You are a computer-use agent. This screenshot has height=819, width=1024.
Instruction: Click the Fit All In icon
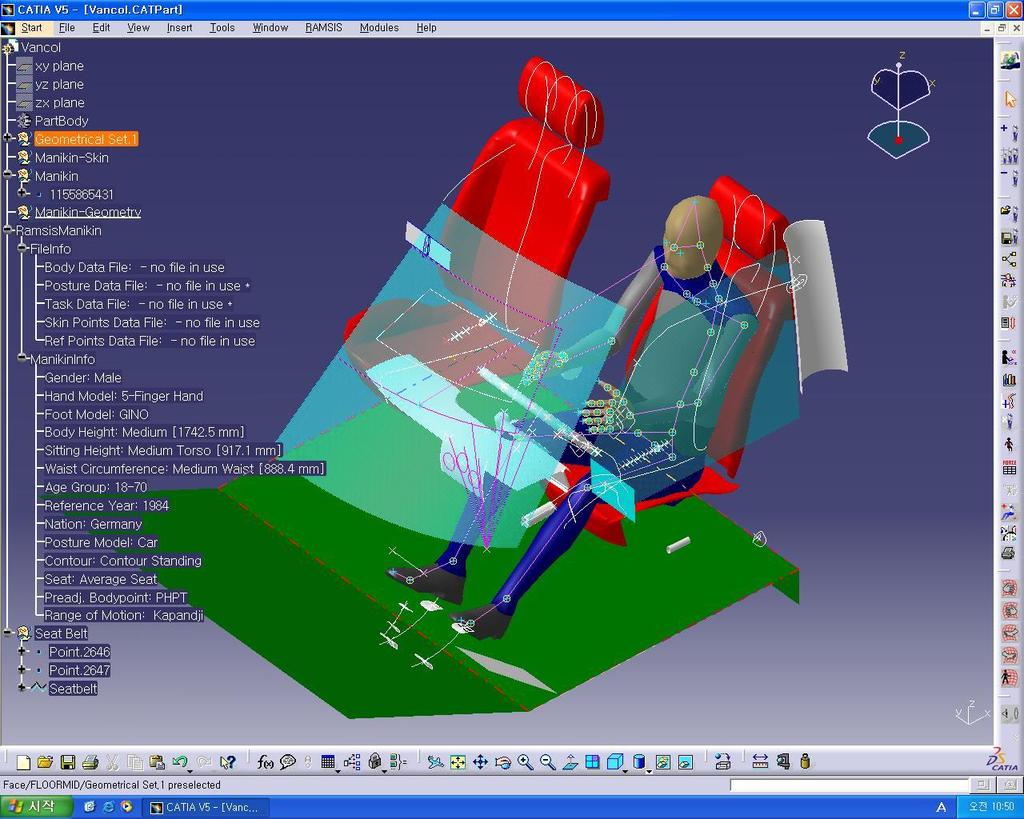(458, 762)
